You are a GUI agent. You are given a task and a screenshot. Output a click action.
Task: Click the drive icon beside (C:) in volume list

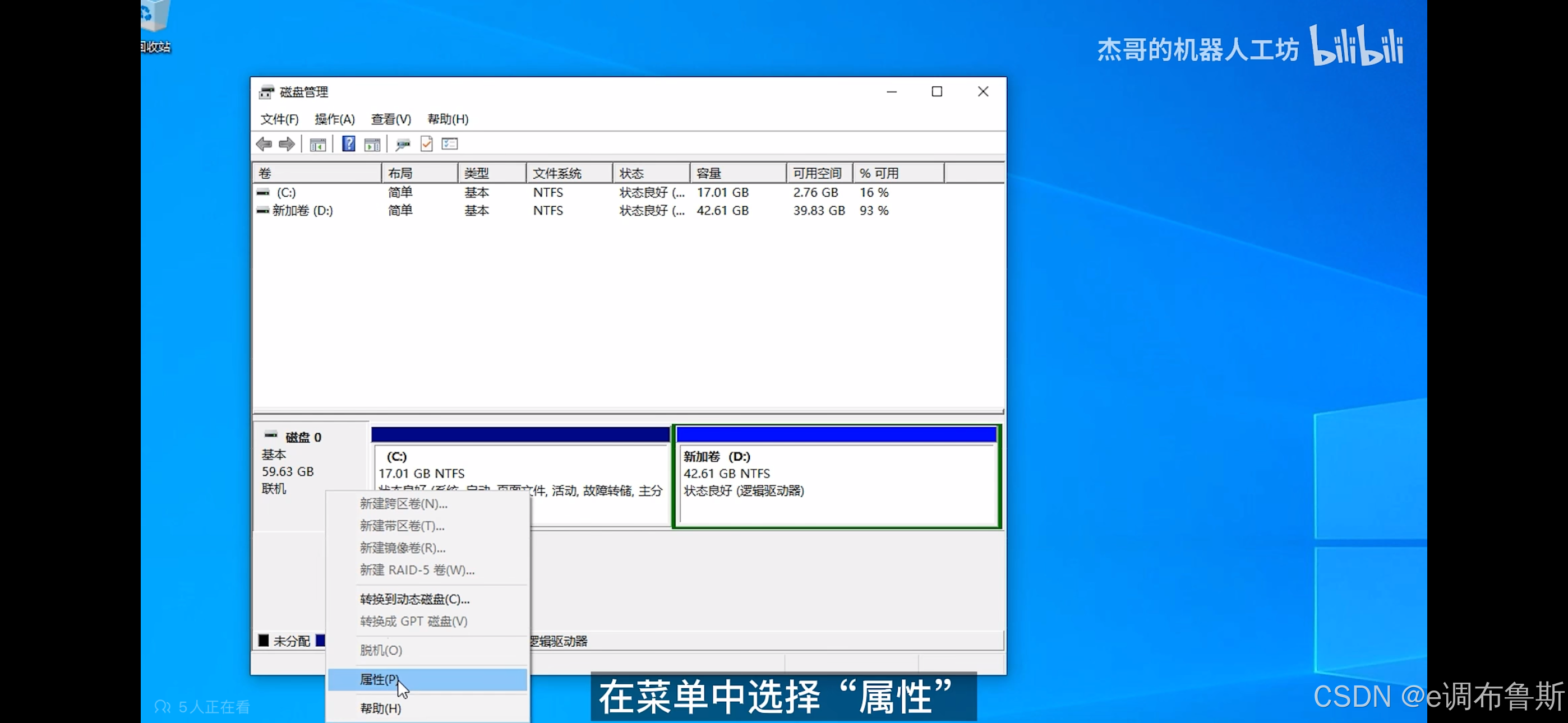[x=263, y=192]
